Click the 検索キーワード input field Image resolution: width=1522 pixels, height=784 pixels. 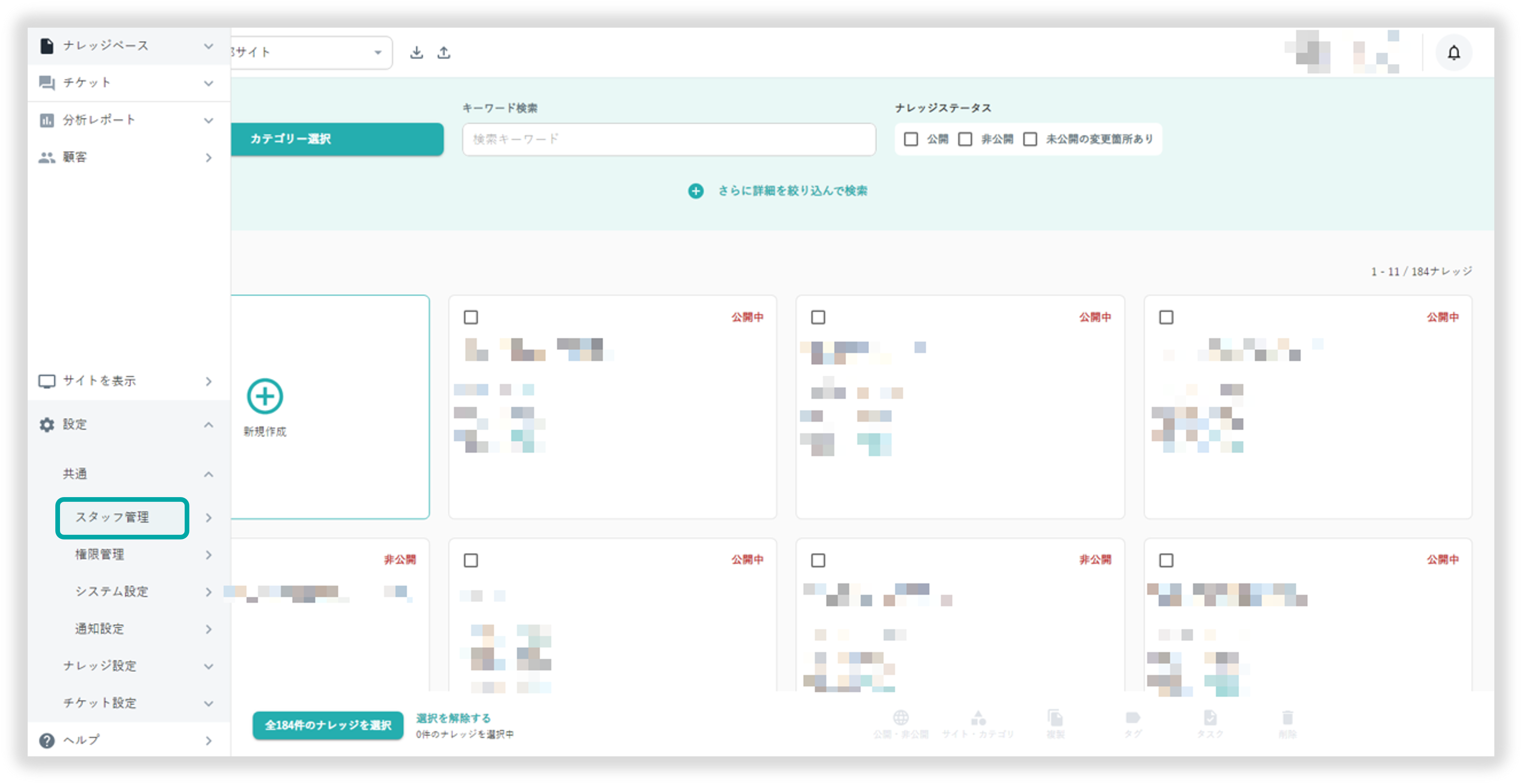click(x=668, y=139)
